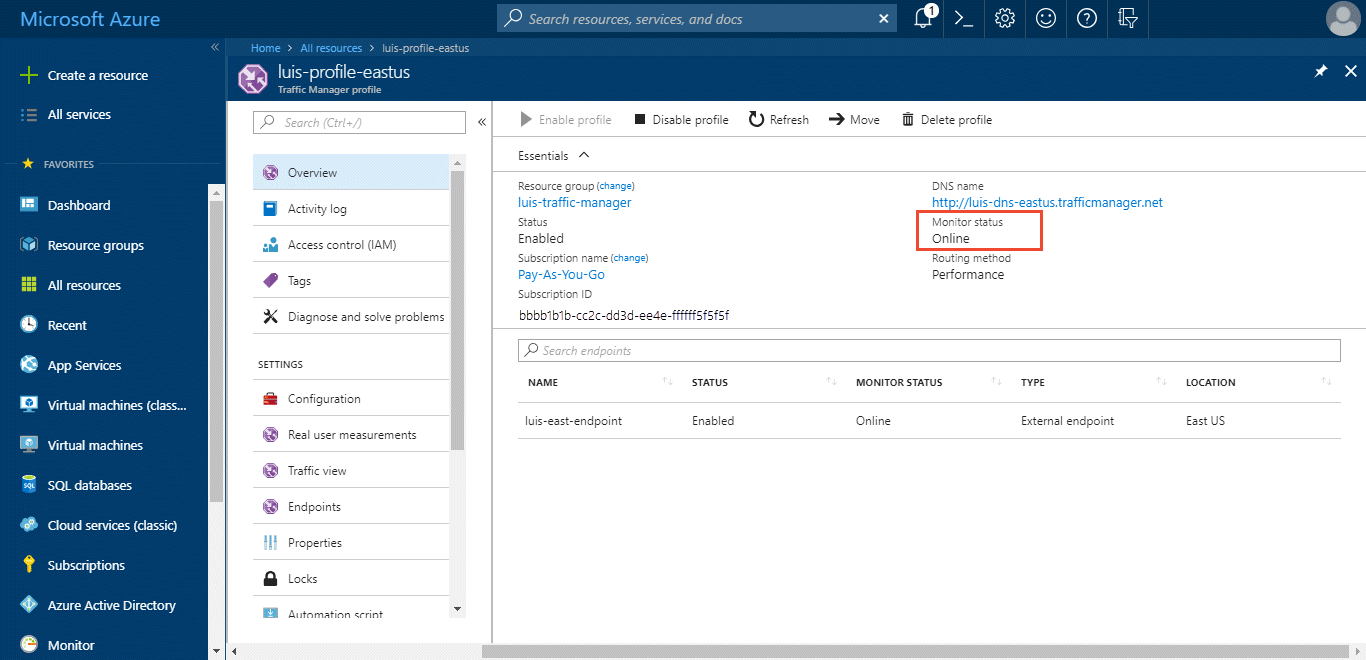The height and width of the screenshot is (660, 1366).
Task: Open the notifications bell icon
Action: [923, 18]
